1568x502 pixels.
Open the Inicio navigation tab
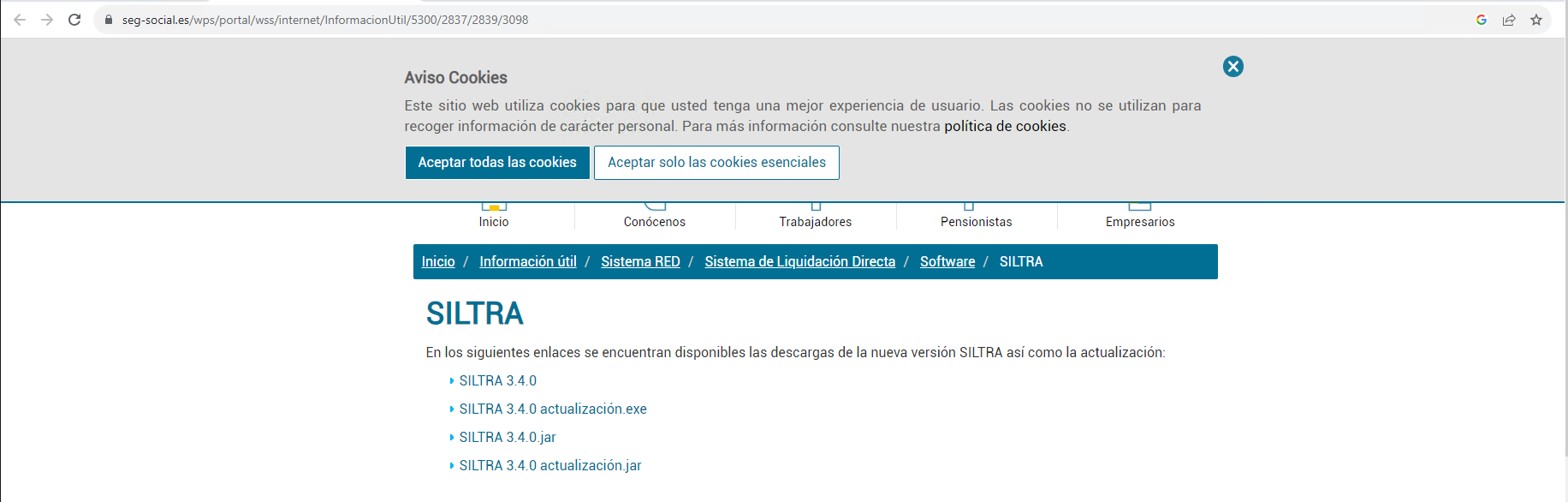(x=494, y=216)
